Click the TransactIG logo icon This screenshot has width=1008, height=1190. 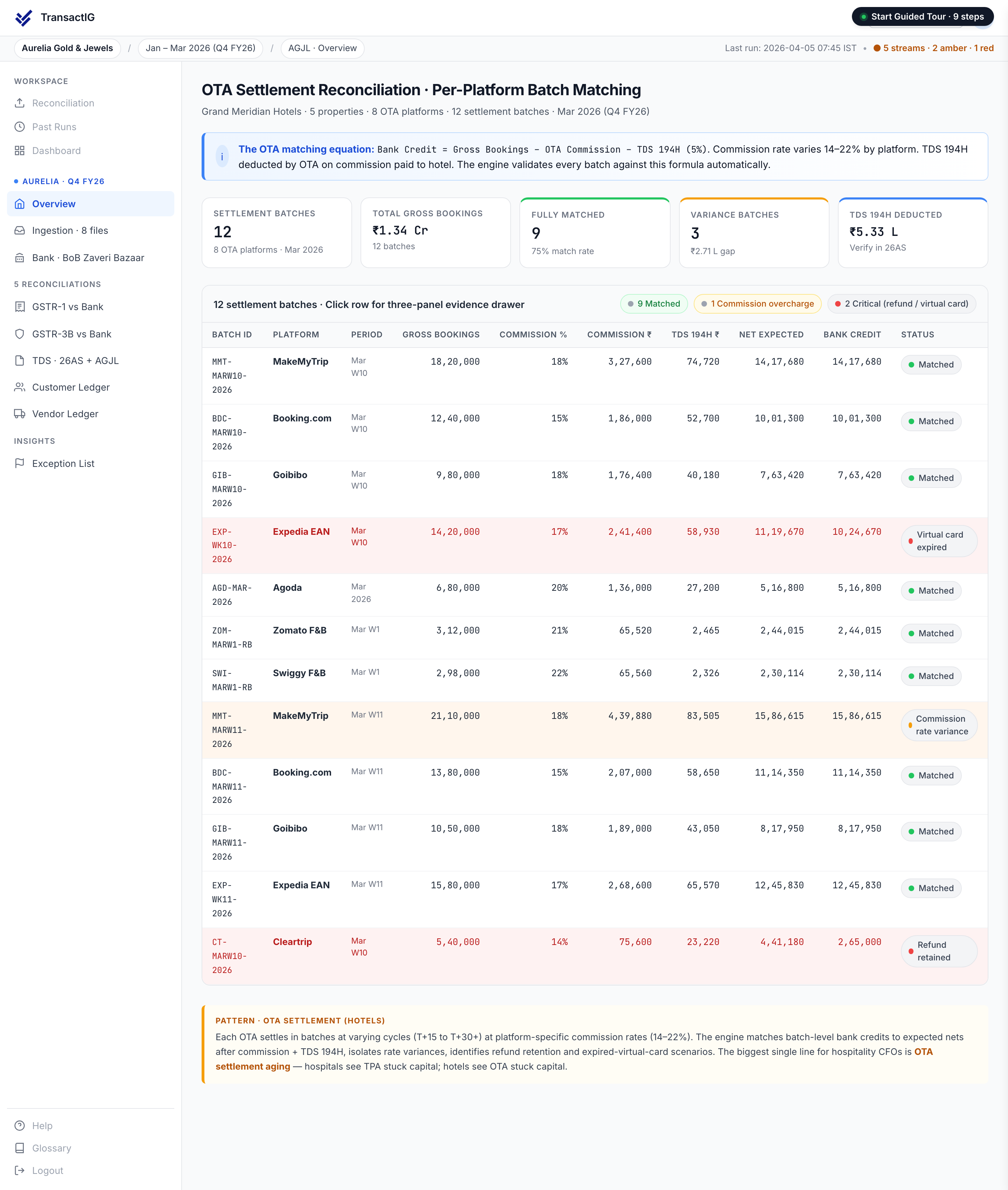(23, 18)
